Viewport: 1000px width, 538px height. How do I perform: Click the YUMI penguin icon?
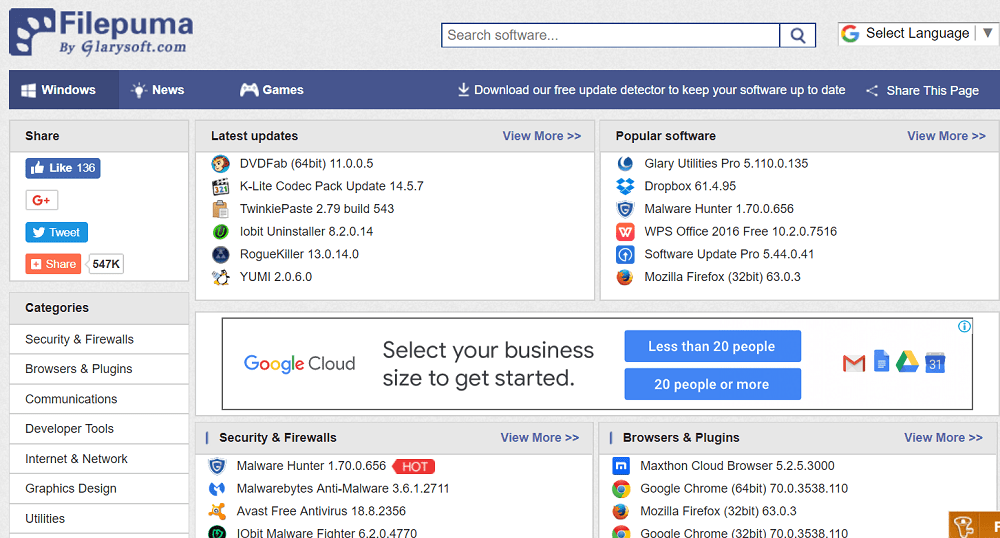point(221,277)
